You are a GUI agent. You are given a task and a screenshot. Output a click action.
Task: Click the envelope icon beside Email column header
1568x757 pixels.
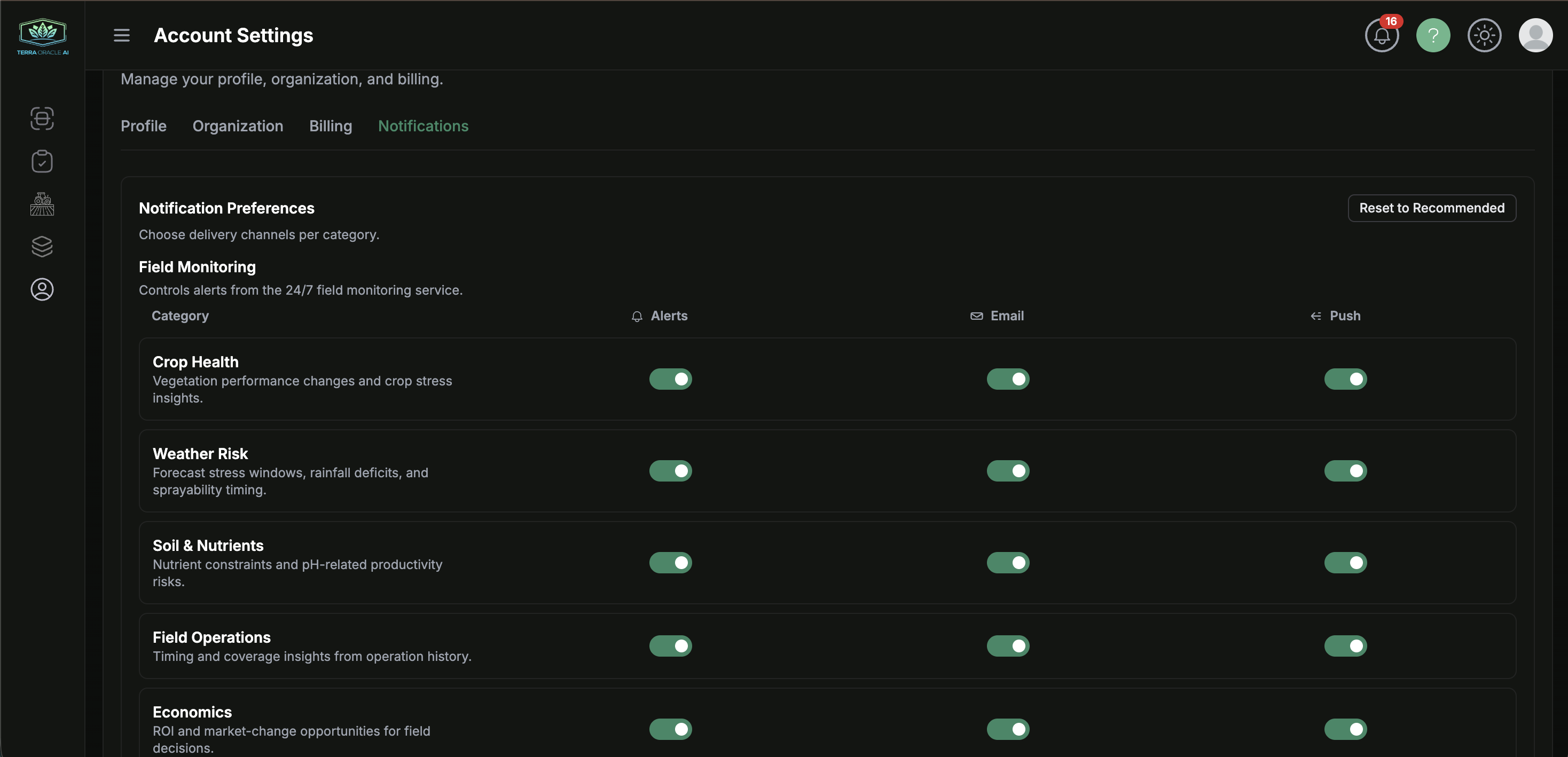tap(976, 316)
